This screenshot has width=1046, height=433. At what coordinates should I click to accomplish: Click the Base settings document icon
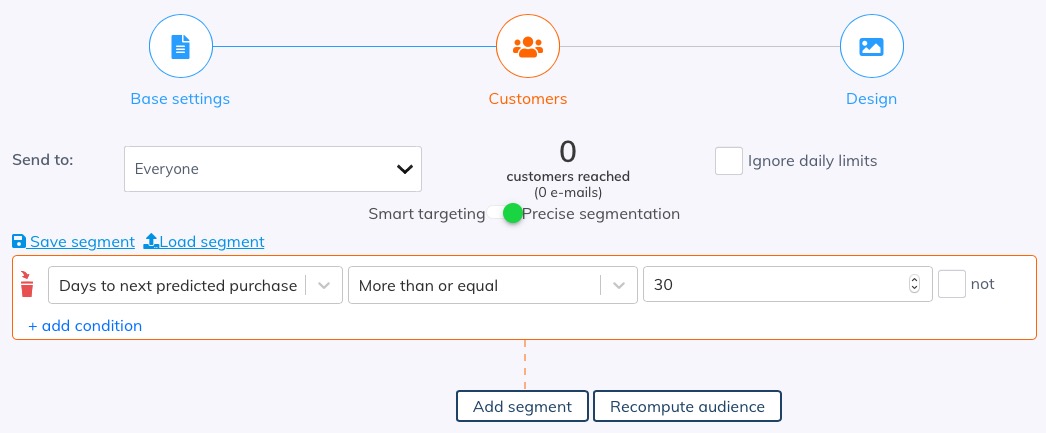tap(180, 47)
